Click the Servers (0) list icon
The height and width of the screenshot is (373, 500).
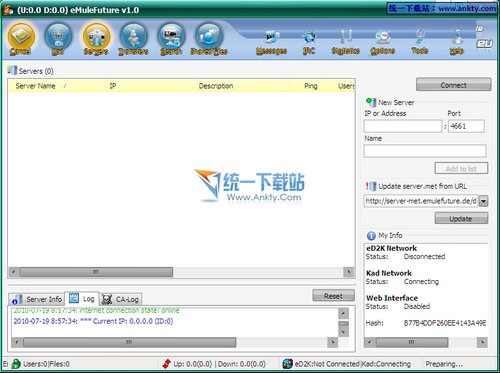coord(12,70)
